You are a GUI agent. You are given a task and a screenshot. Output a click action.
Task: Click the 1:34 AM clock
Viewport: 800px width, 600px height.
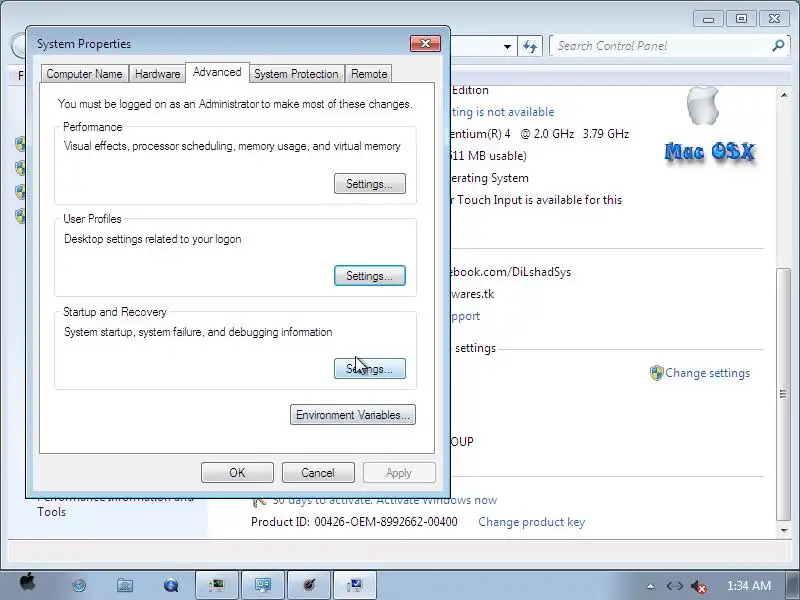(748, 586)
